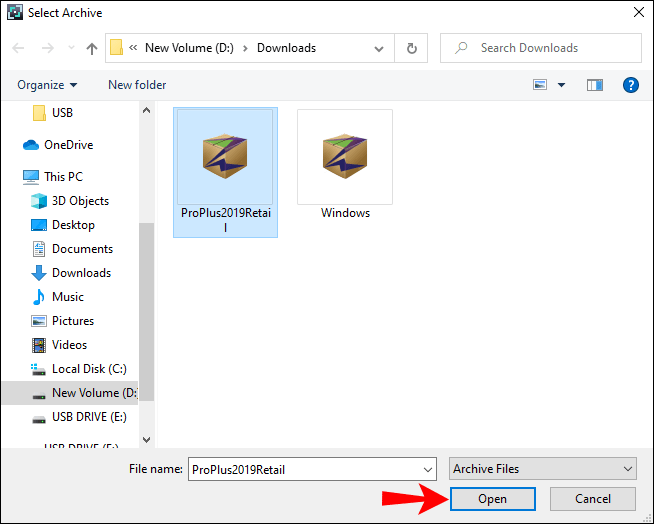Go back to previous folder

pyautogui.click(x=18, y=48)
